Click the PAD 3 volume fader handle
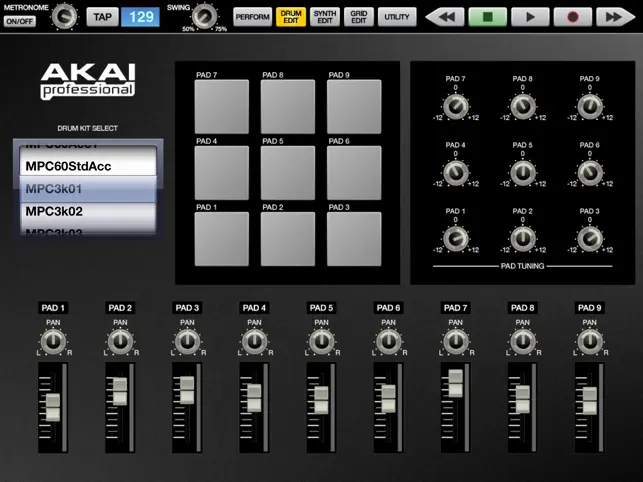Viewport: 643px width, 482px height. 187,390
